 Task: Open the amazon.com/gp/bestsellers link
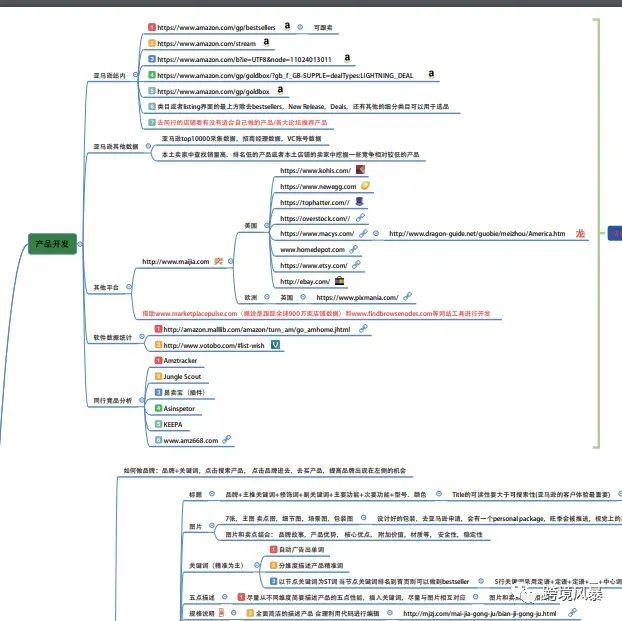pos(216,27)
